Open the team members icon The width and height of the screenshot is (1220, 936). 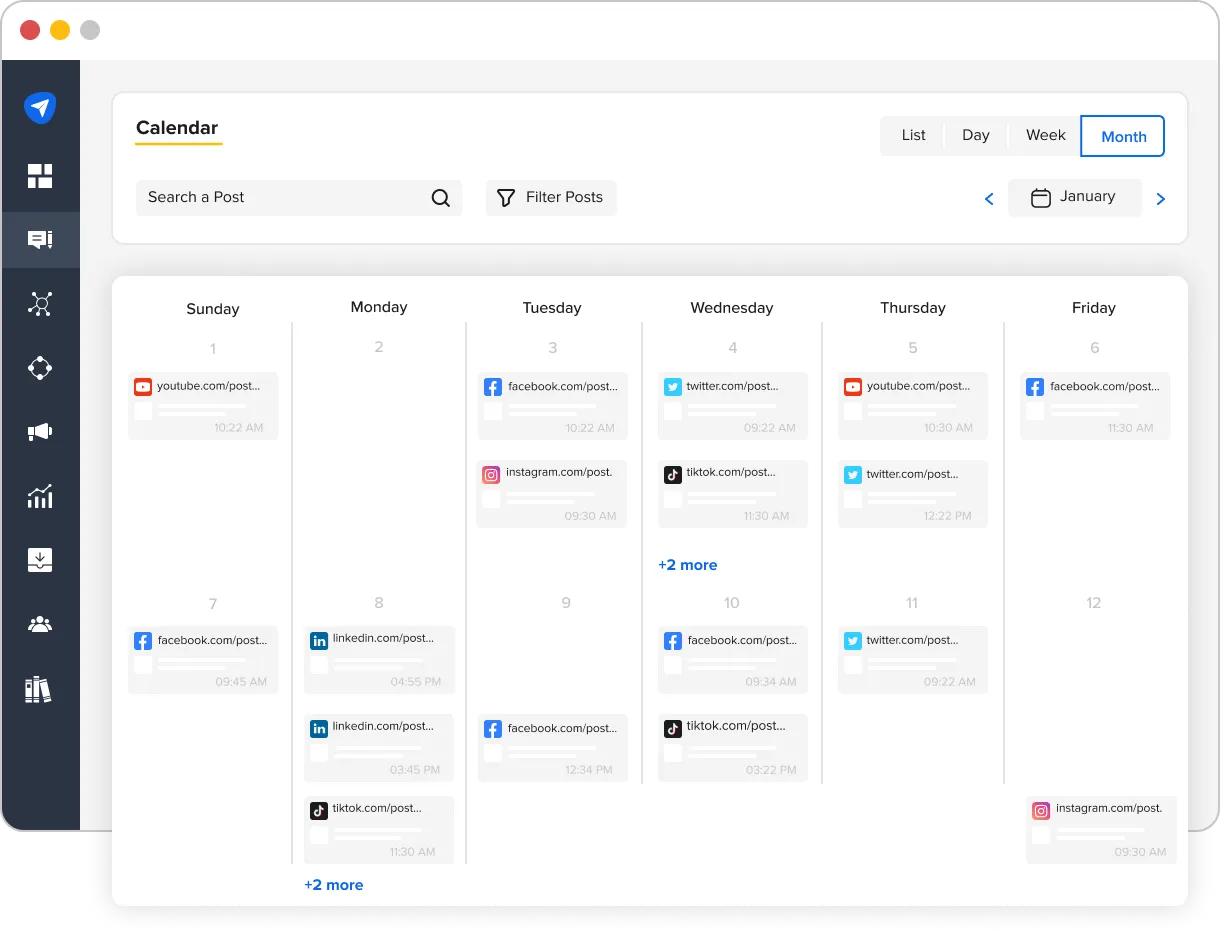pos(40,623)
